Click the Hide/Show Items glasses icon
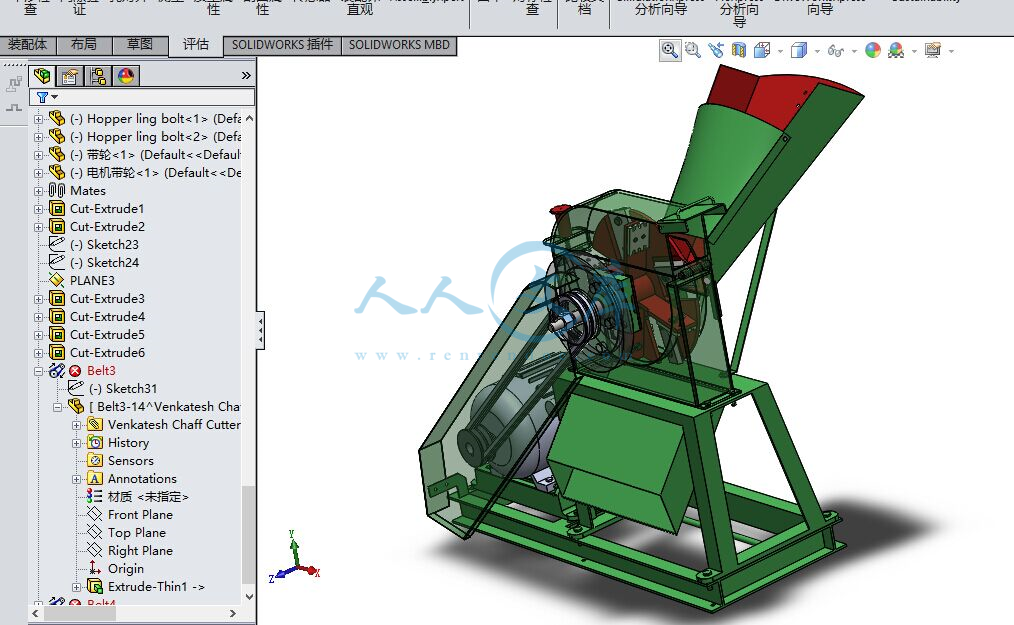The image size is (1014, 625). [x=836, y=50]
